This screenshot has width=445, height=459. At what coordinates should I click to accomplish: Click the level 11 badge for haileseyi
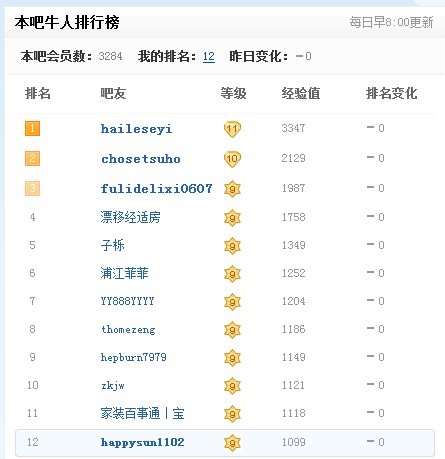point(232,129)
